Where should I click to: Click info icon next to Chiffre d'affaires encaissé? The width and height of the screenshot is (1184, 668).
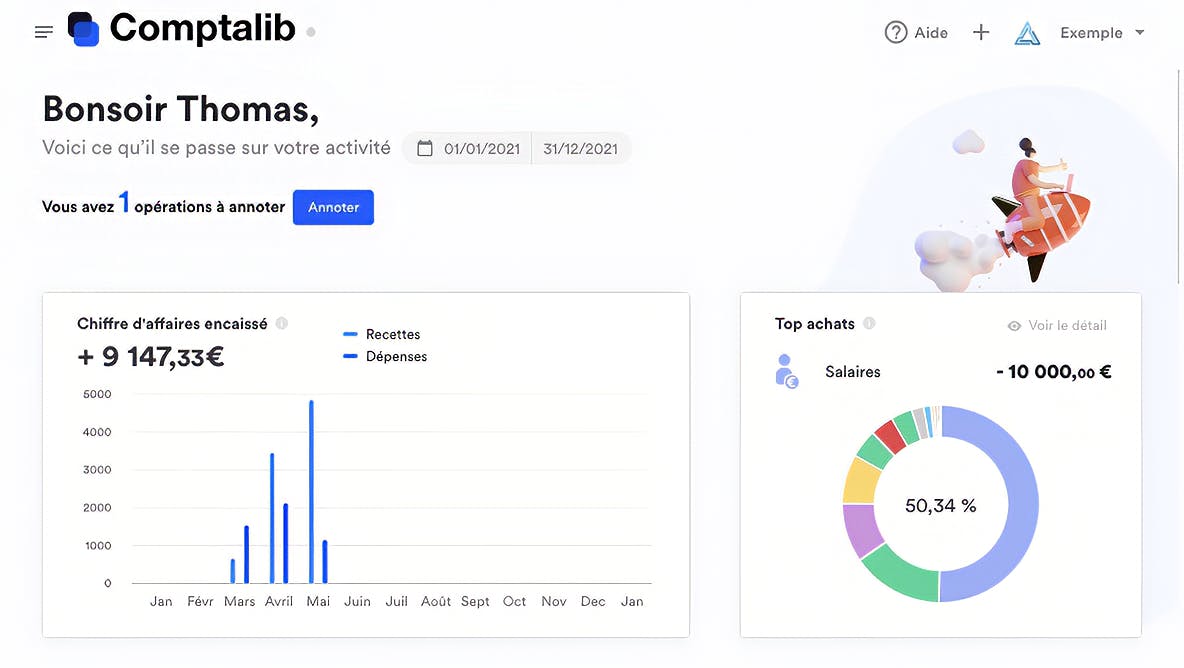(x=282, y=323)
